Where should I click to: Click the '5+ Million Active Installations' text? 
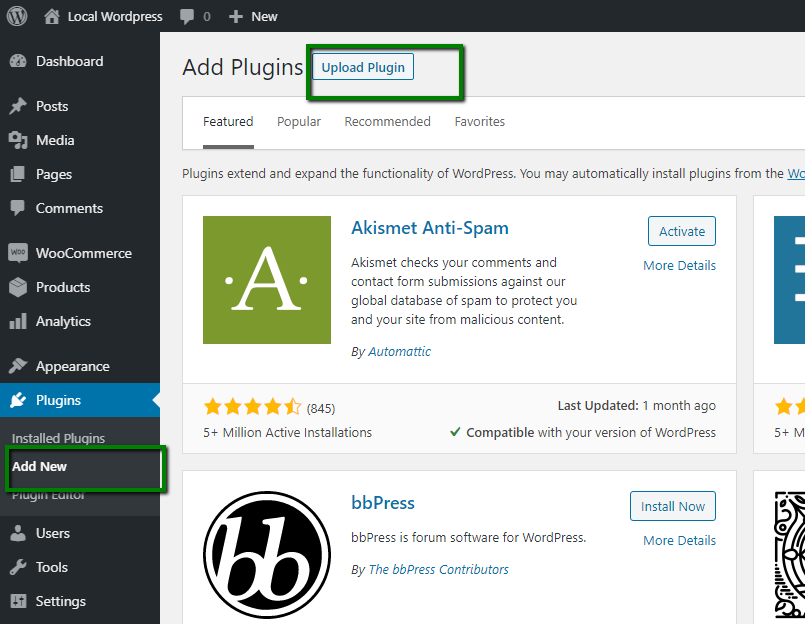tap(288, 433)
